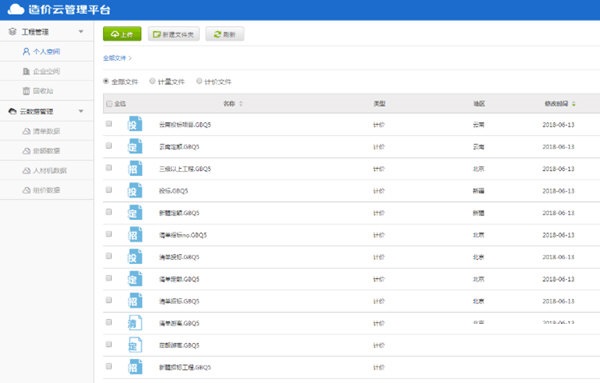
Task: Tick the checkbox for 新疆招标工程.GBQ5
Action: [x=109, y=366]
